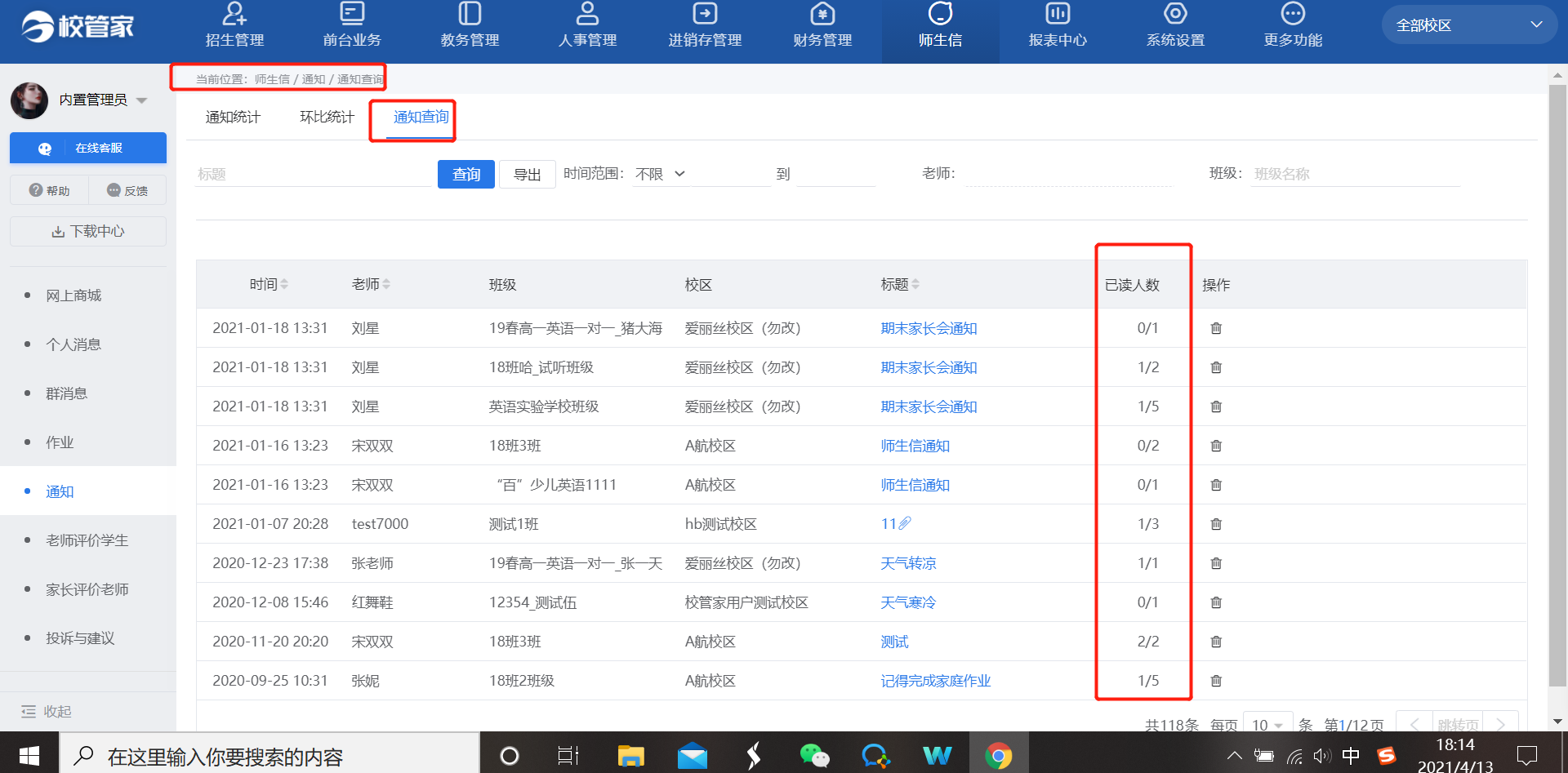Open 招生管理 module in top navigation
The height and width of the screenshot is (773, 1568).
234,27
